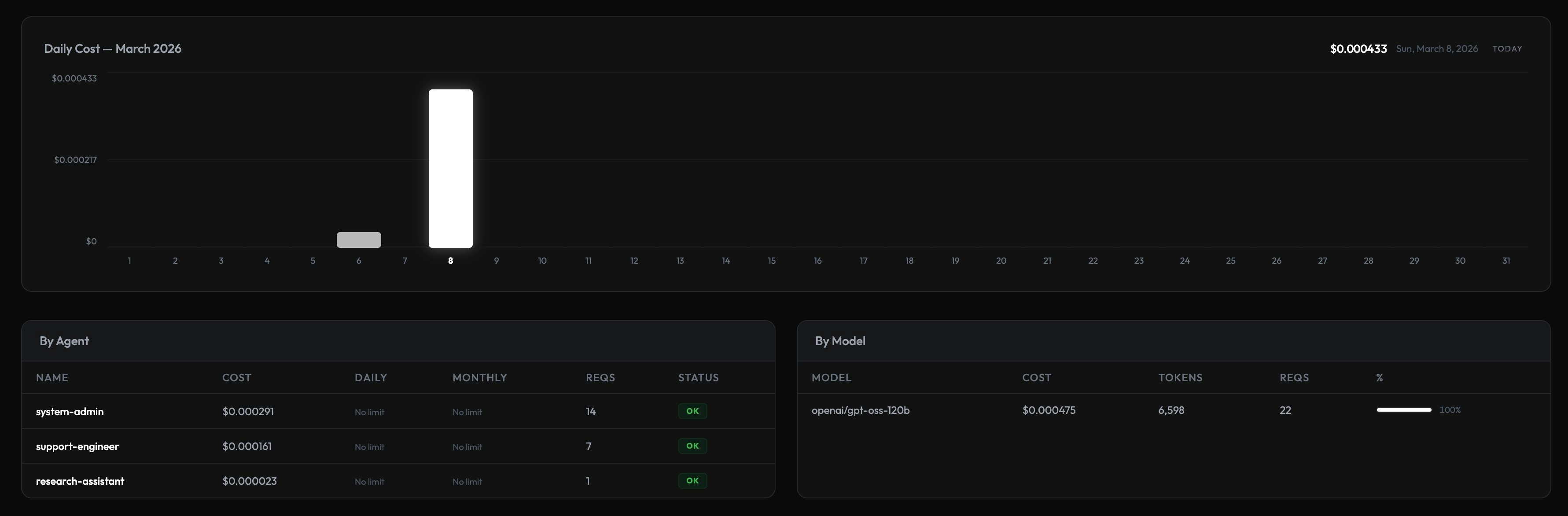Sort agents by the NAME column header
Image resolution: width=1568 pixels, height=516 pixels.
coord(52,377)
